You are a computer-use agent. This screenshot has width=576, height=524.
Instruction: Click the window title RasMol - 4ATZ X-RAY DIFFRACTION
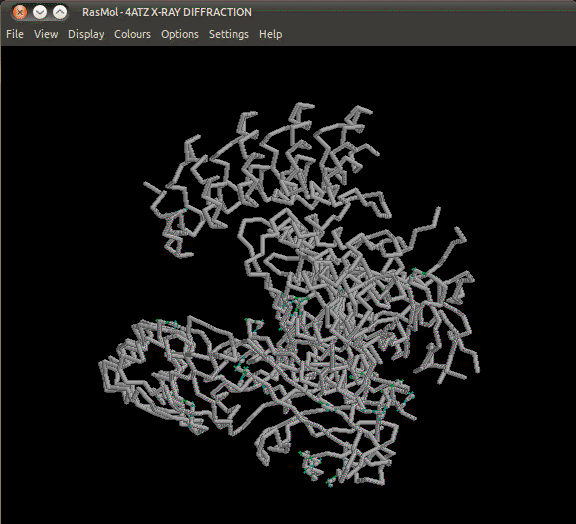pos(167,12)
